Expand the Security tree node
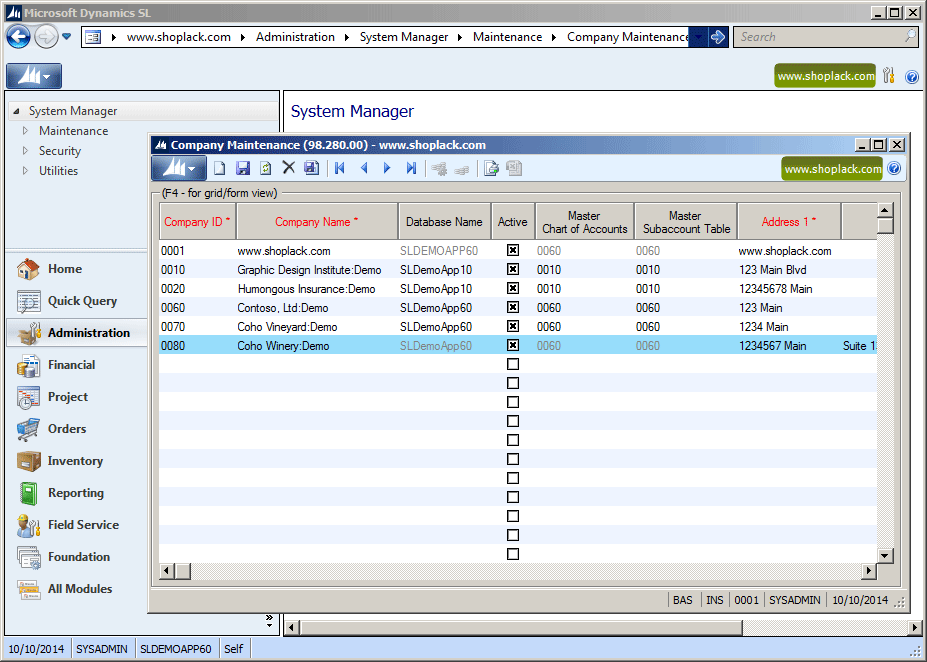The image size is (927, 662). pos(25,151)
